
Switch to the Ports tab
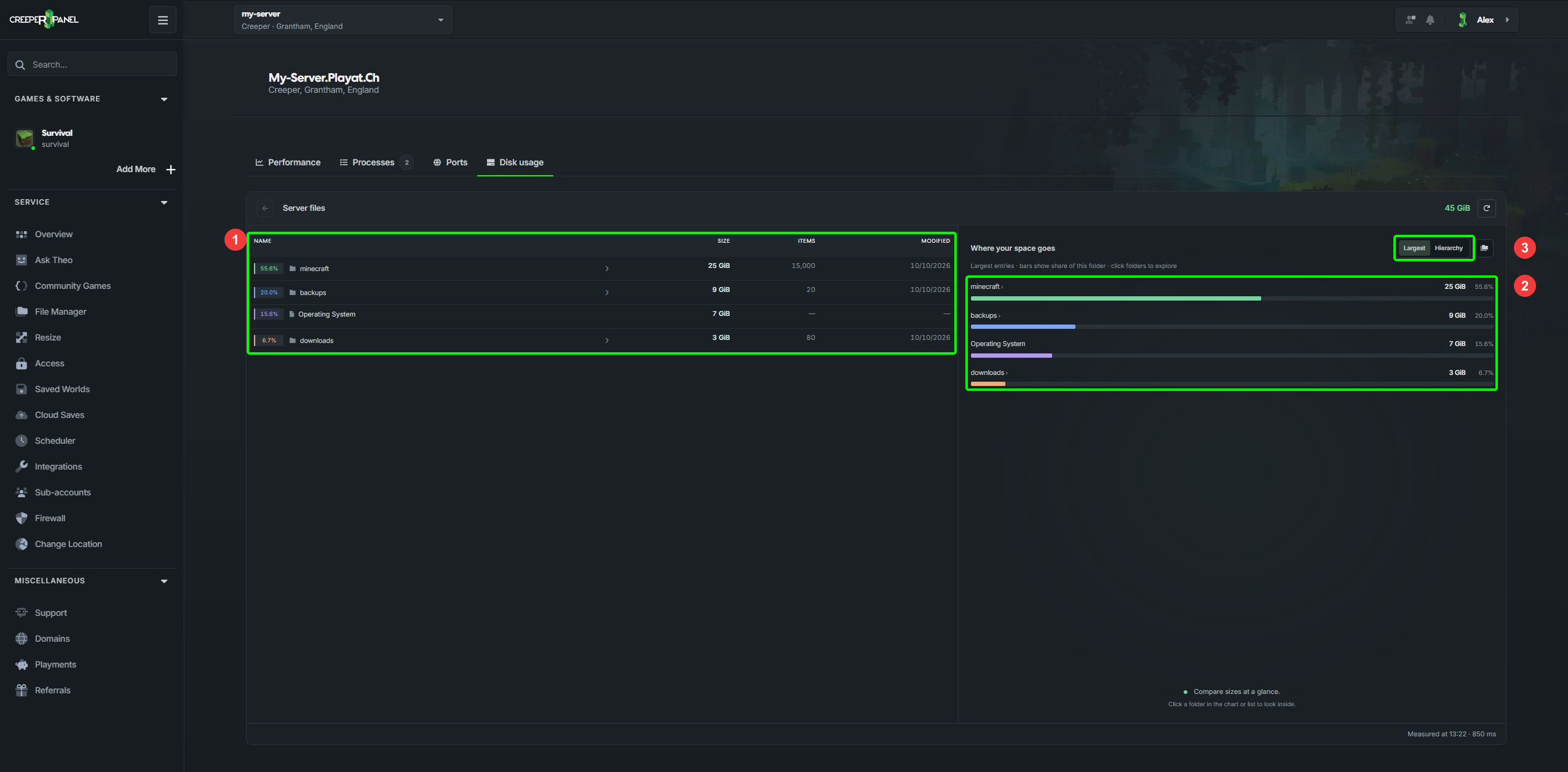(450, 162)
